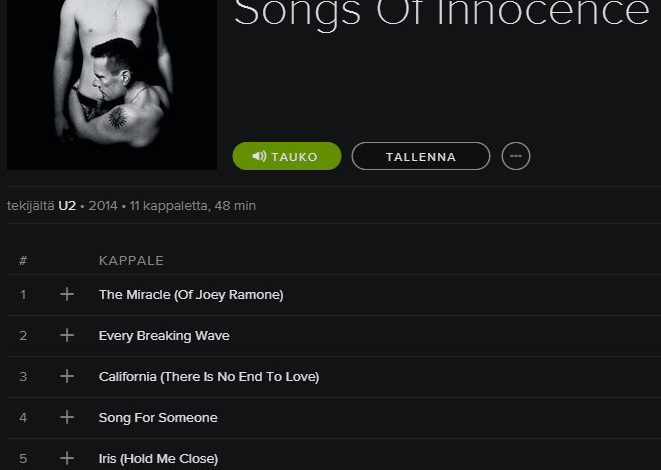Click the speaker icon on the TAUKO button
661x470 pixels.
coord(259,156)
